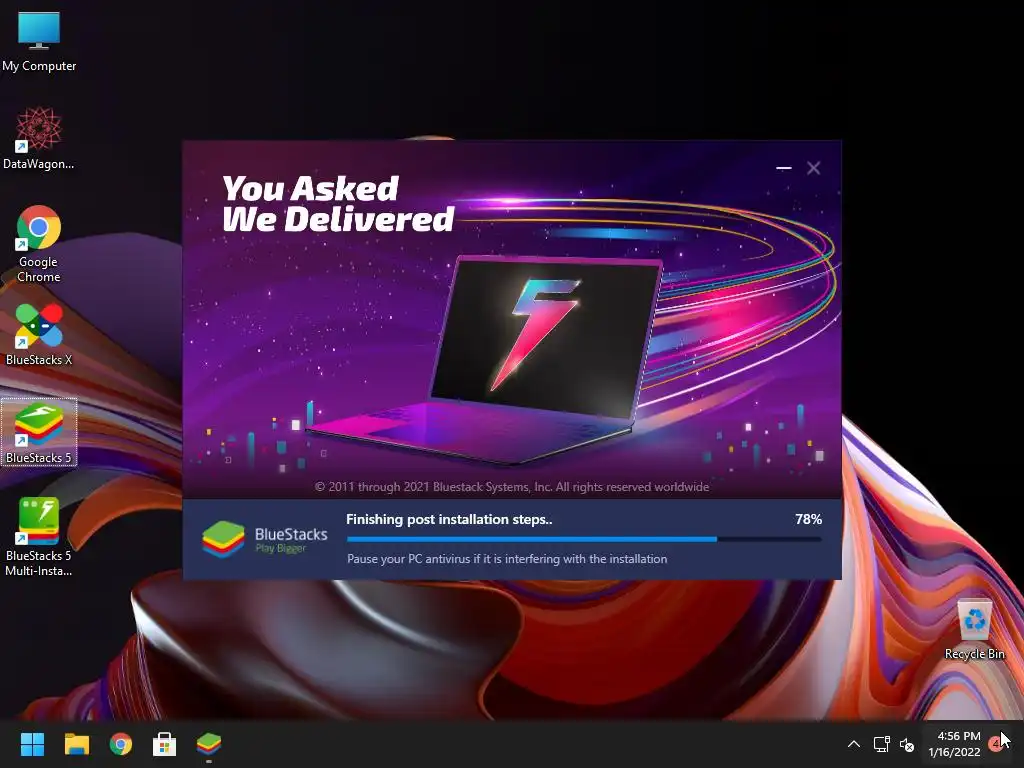
Task: Open the Recycle Bin
Action: tap(974, 630)
